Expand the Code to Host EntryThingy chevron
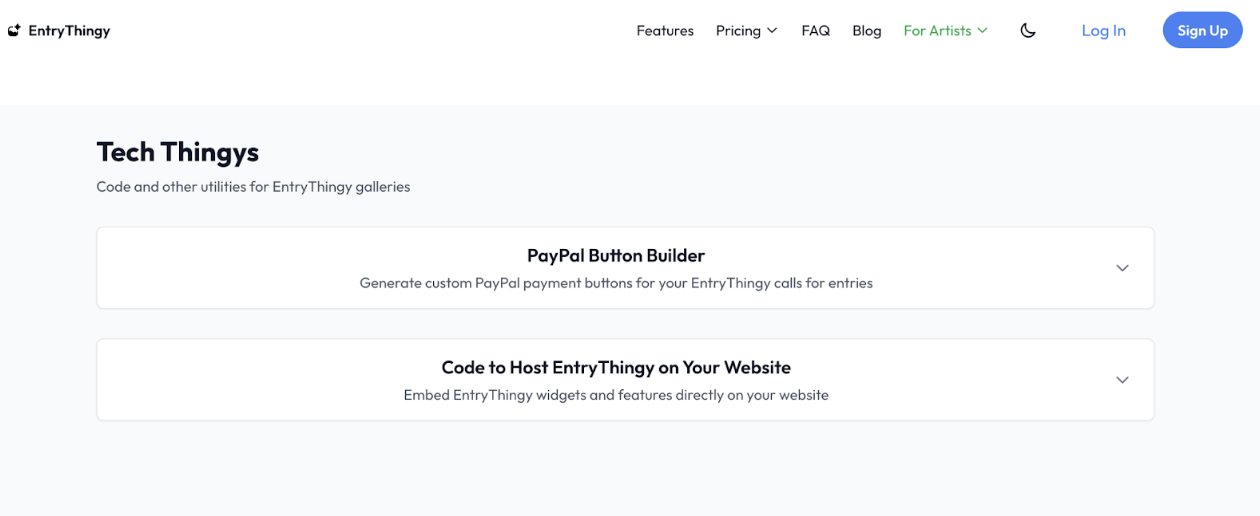Screen dimensions: 1260x516 tap(1122, 380)
